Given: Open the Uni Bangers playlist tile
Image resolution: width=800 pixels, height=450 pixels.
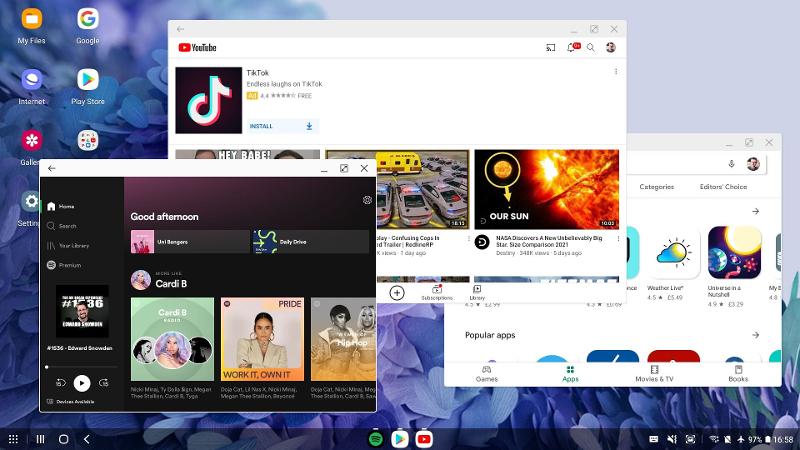Looking at the screenshot, I should point(190,242).
